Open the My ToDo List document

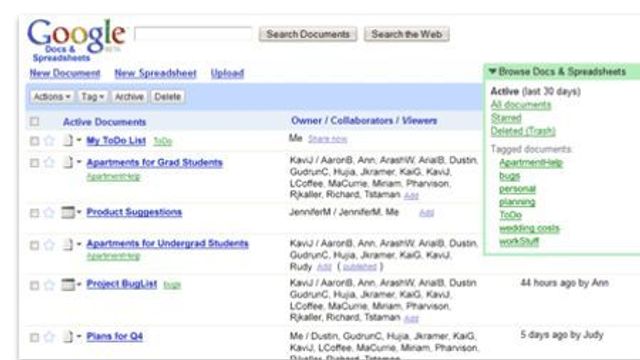116,141
